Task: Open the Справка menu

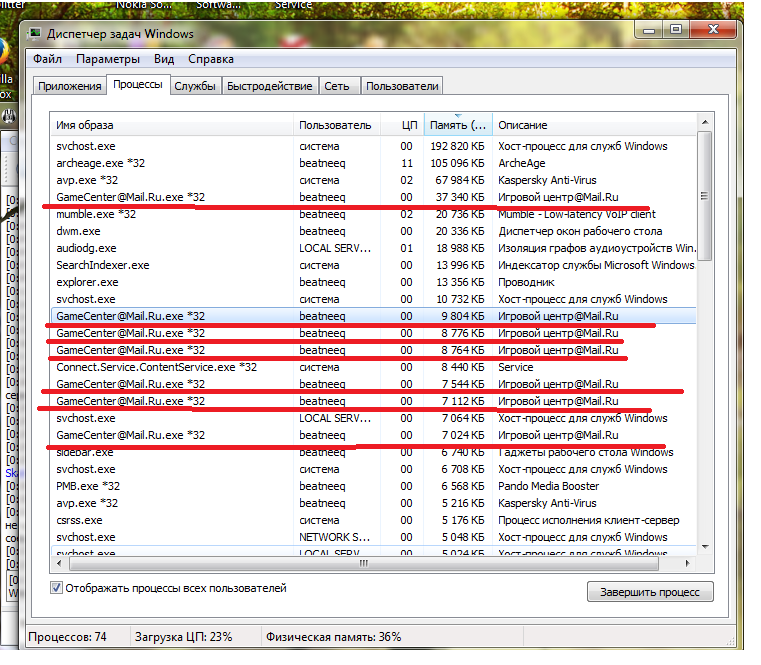Action: tap(211, 59)
